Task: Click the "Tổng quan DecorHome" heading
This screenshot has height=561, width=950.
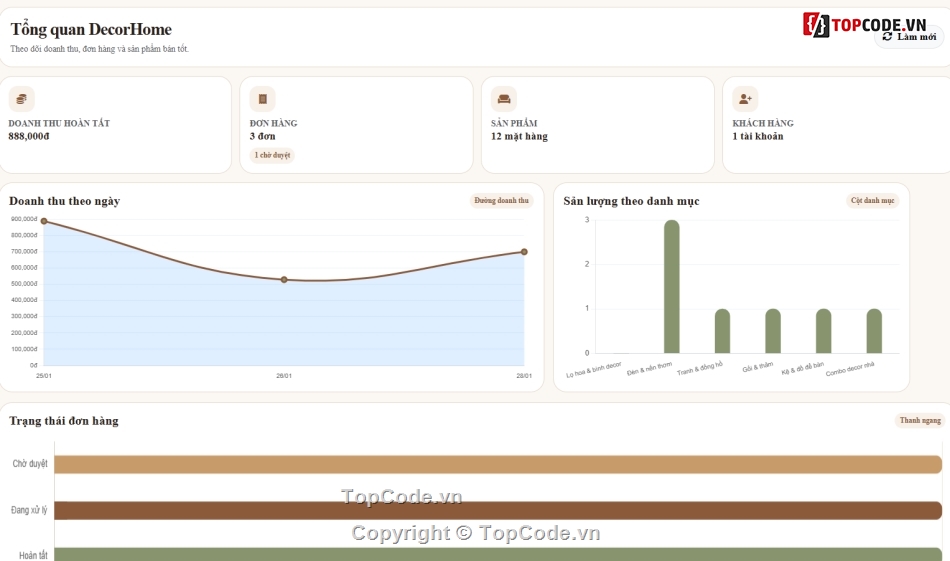Action: [x=91, y=29]
